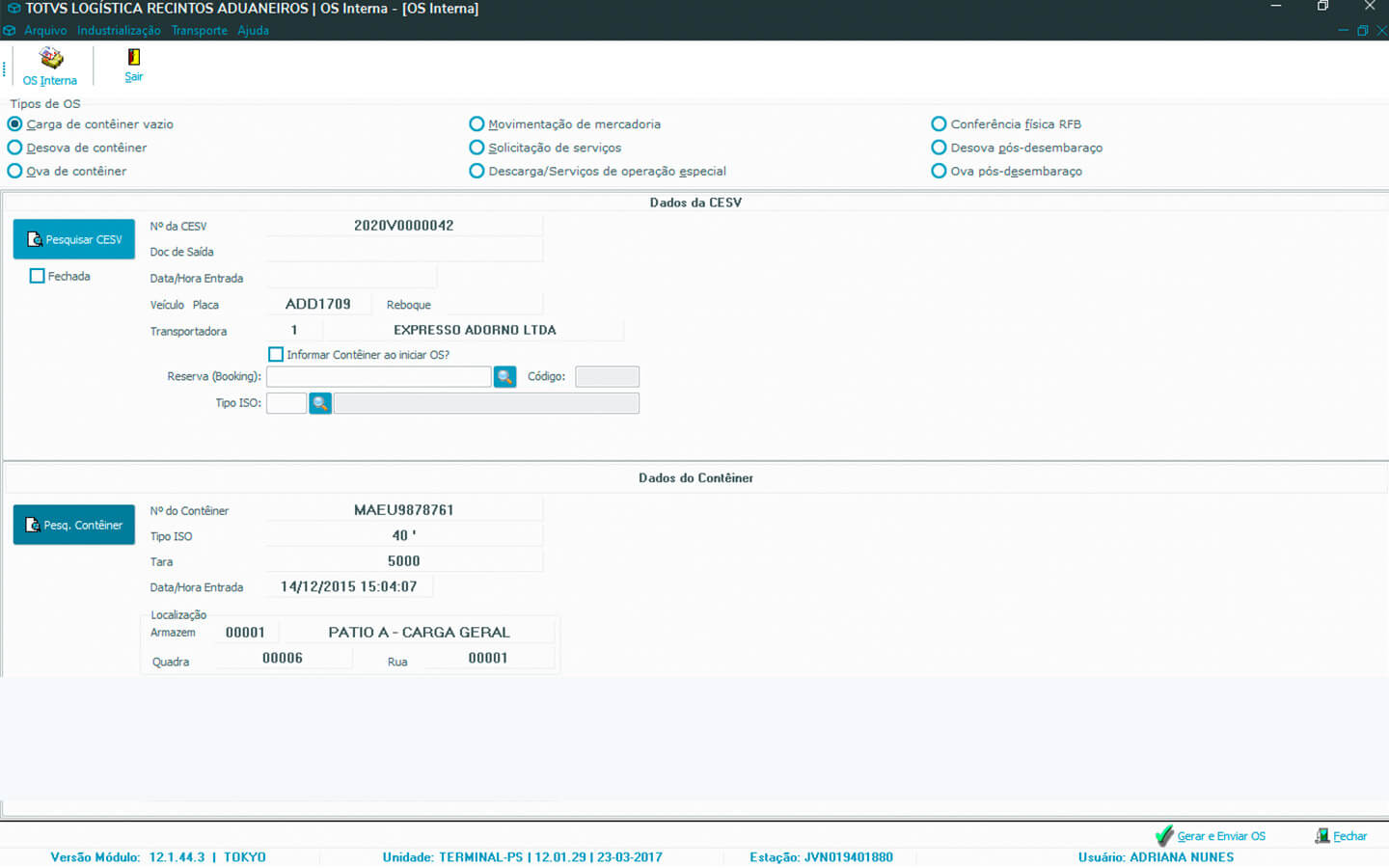Open the Arquivo menu
Viewport: 1389px width, 868px height.
(x=45, y=31)
